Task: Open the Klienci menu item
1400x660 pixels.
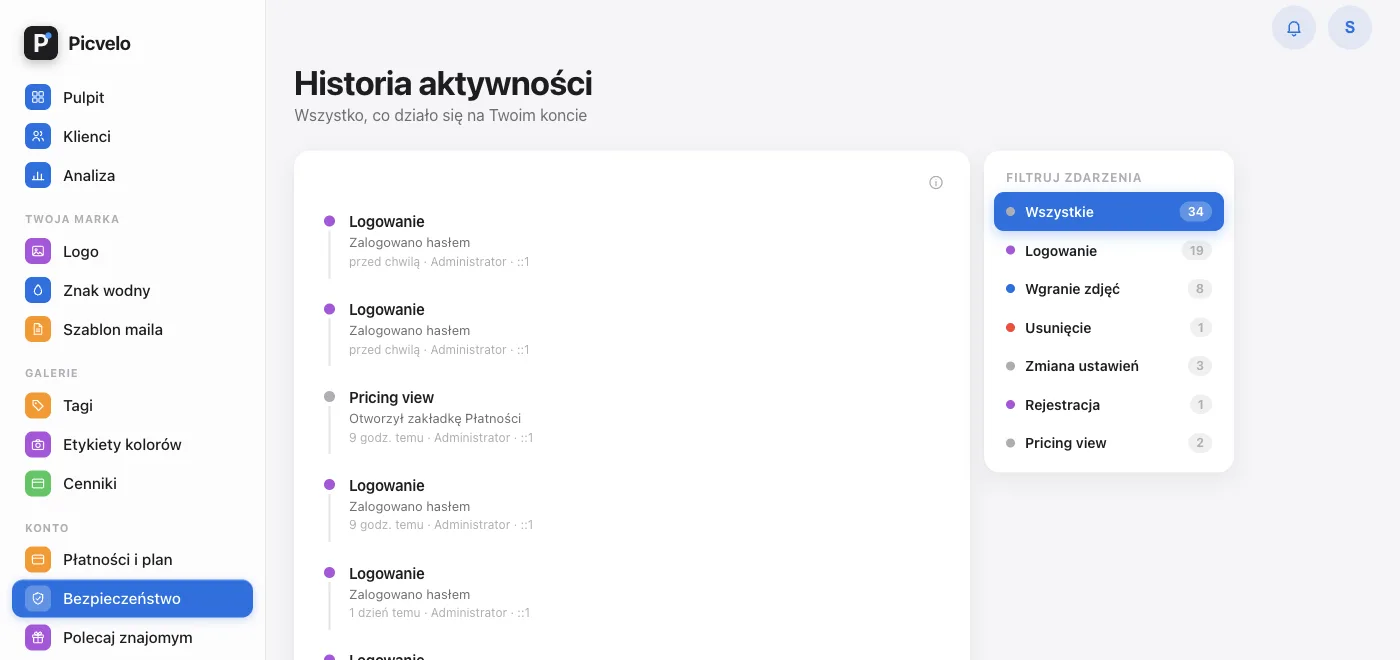Action: [x=132, y=136]
